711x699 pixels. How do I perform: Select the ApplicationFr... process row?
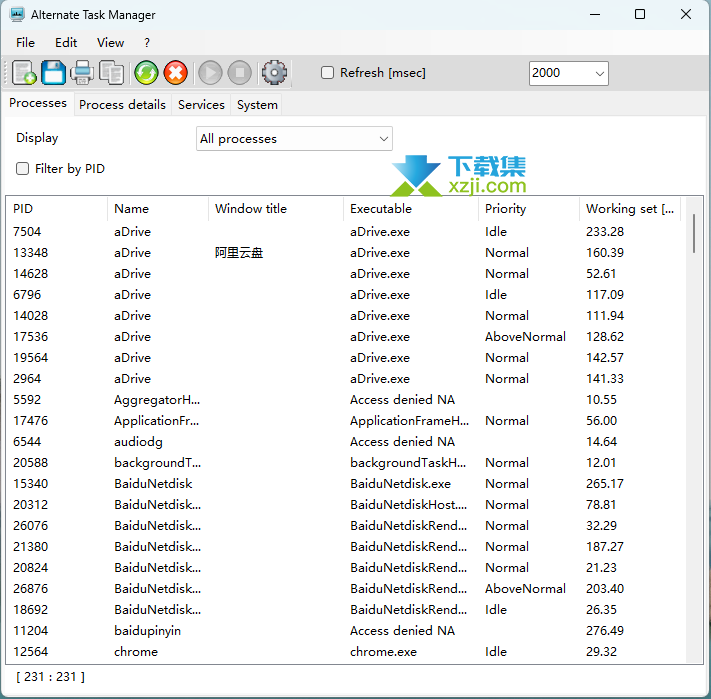point(345,421)
